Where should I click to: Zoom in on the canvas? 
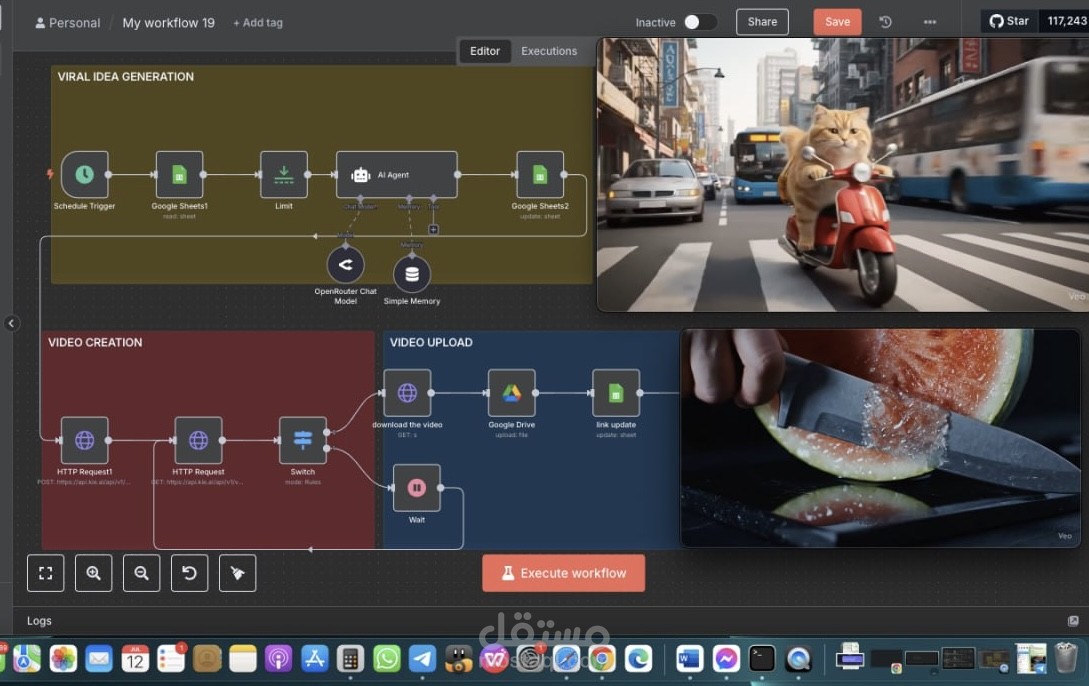94,573
